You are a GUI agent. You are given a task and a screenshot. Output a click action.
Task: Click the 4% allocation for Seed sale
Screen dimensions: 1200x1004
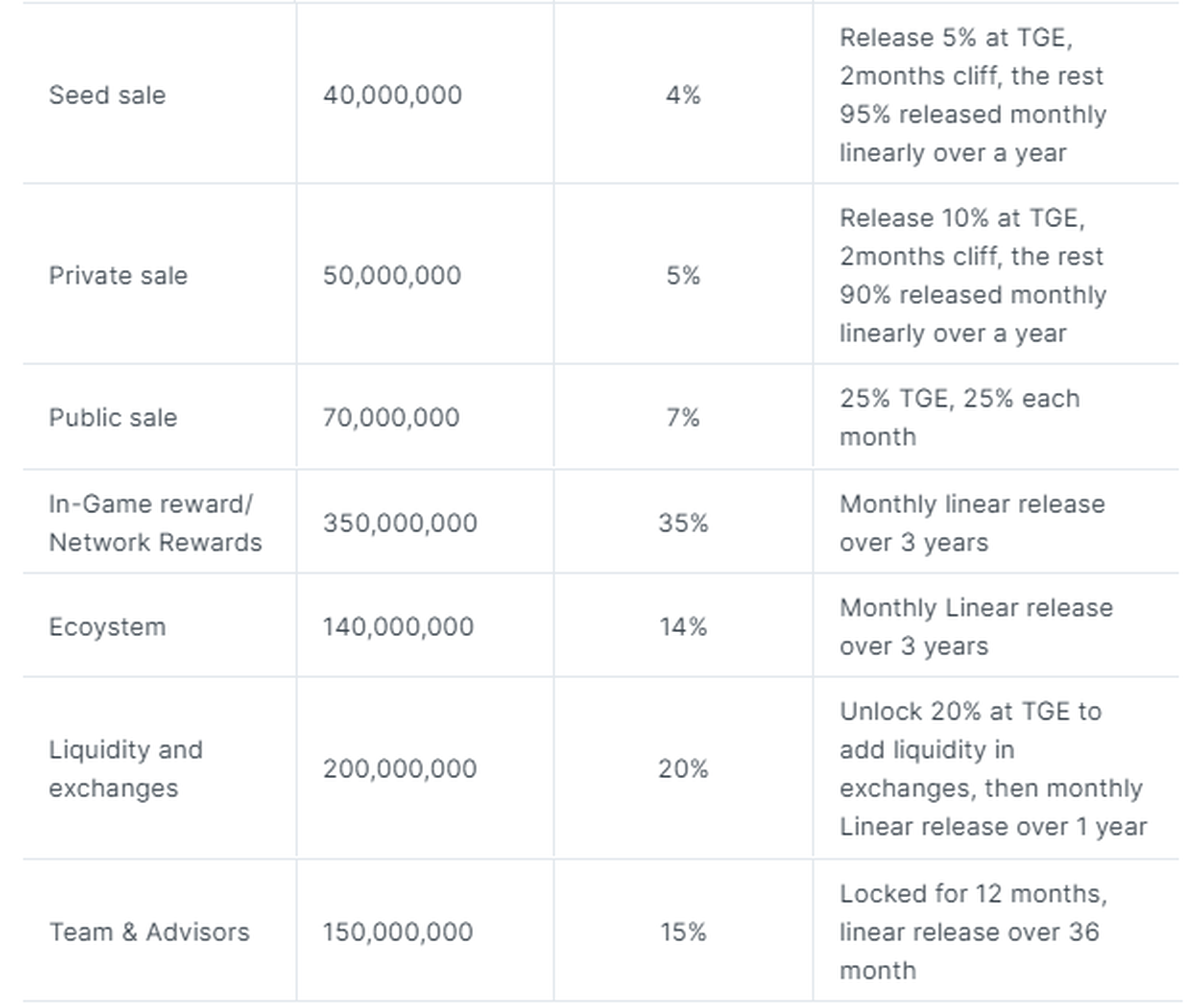683,95
